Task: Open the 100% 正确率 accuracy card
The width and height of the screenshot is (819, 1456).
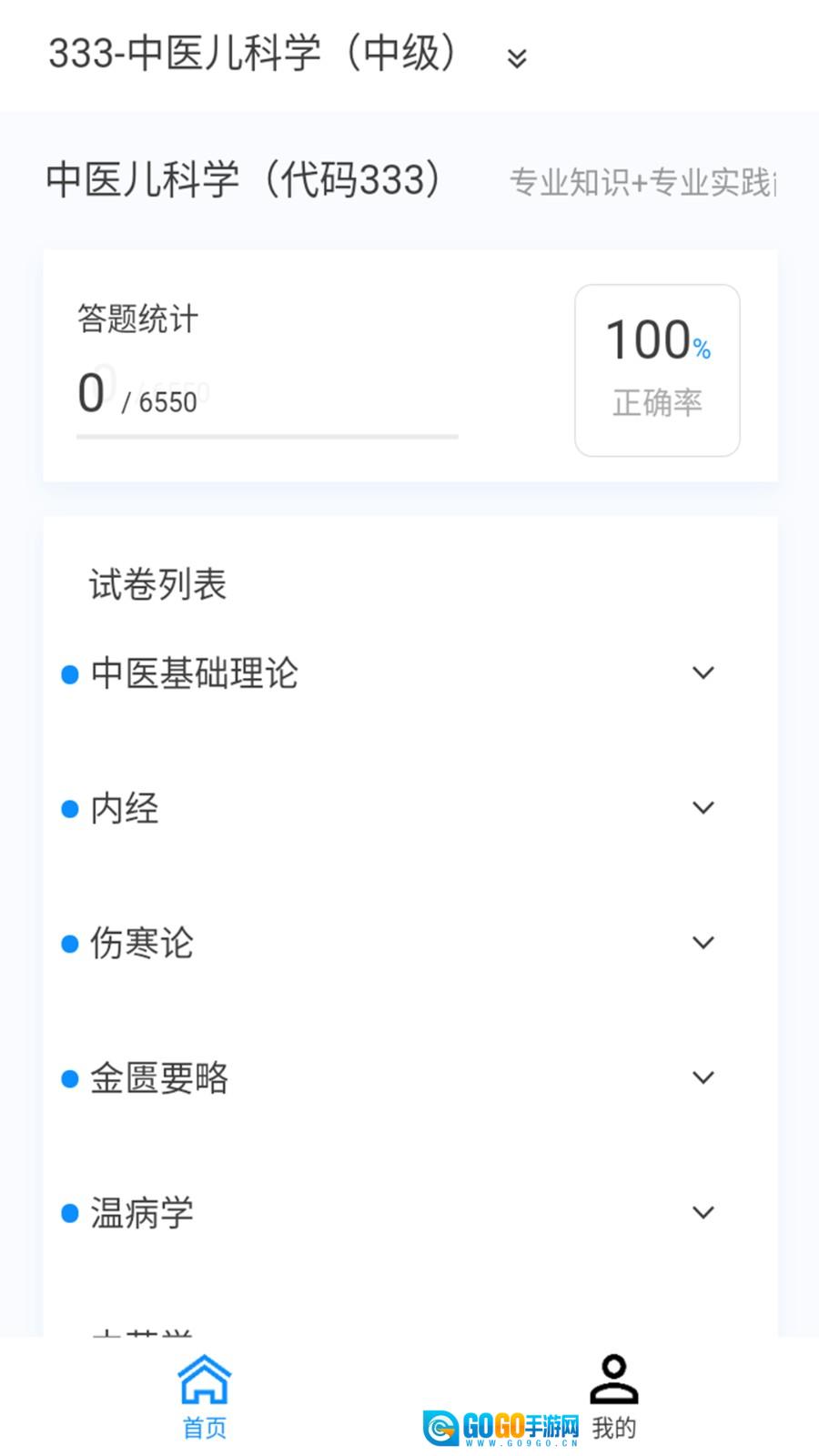Action: pyautogui.click(x=657, y=370)
